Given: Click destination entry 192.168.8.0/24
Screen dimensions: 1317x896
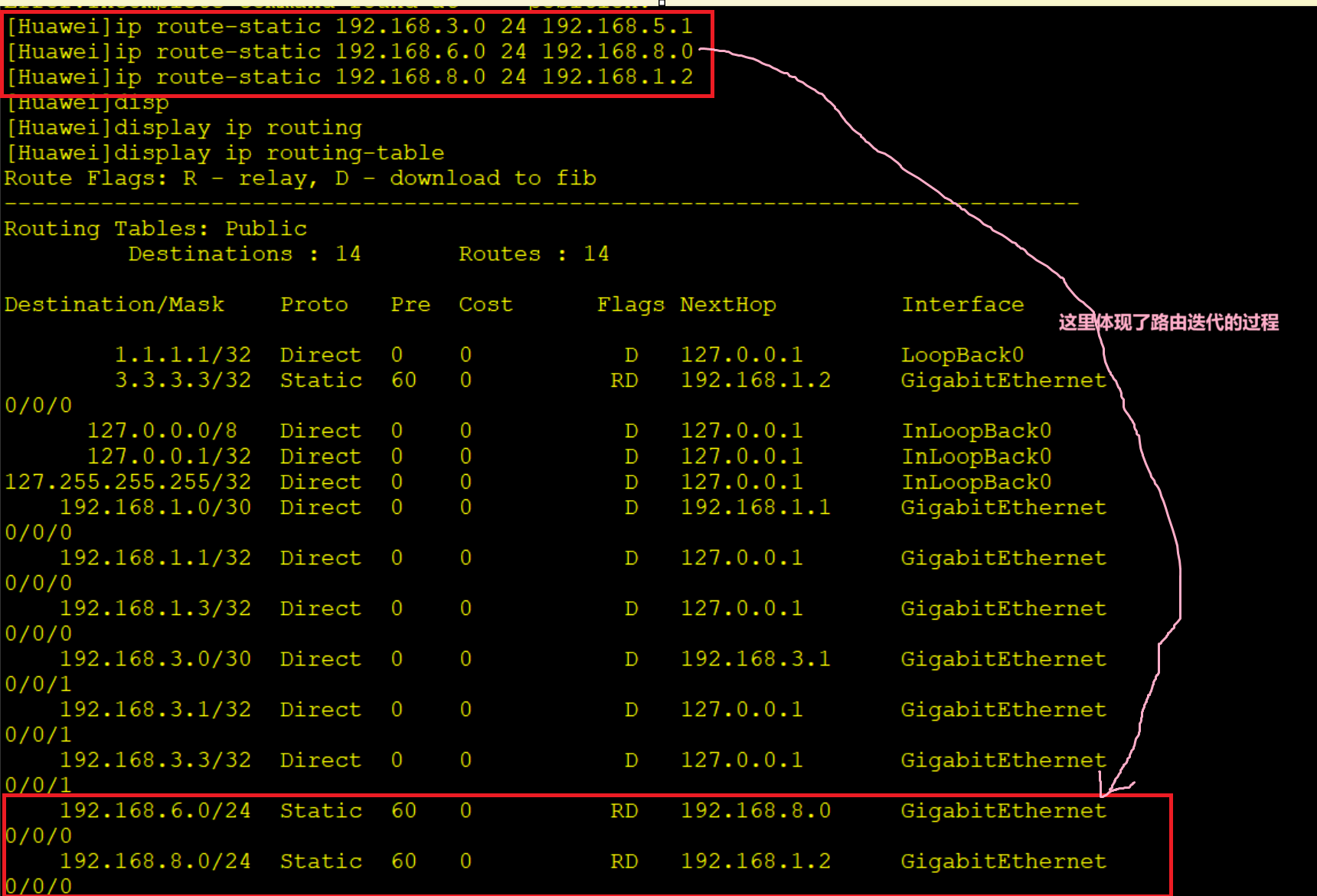Looking at the screenshot, I should (155, 861).
